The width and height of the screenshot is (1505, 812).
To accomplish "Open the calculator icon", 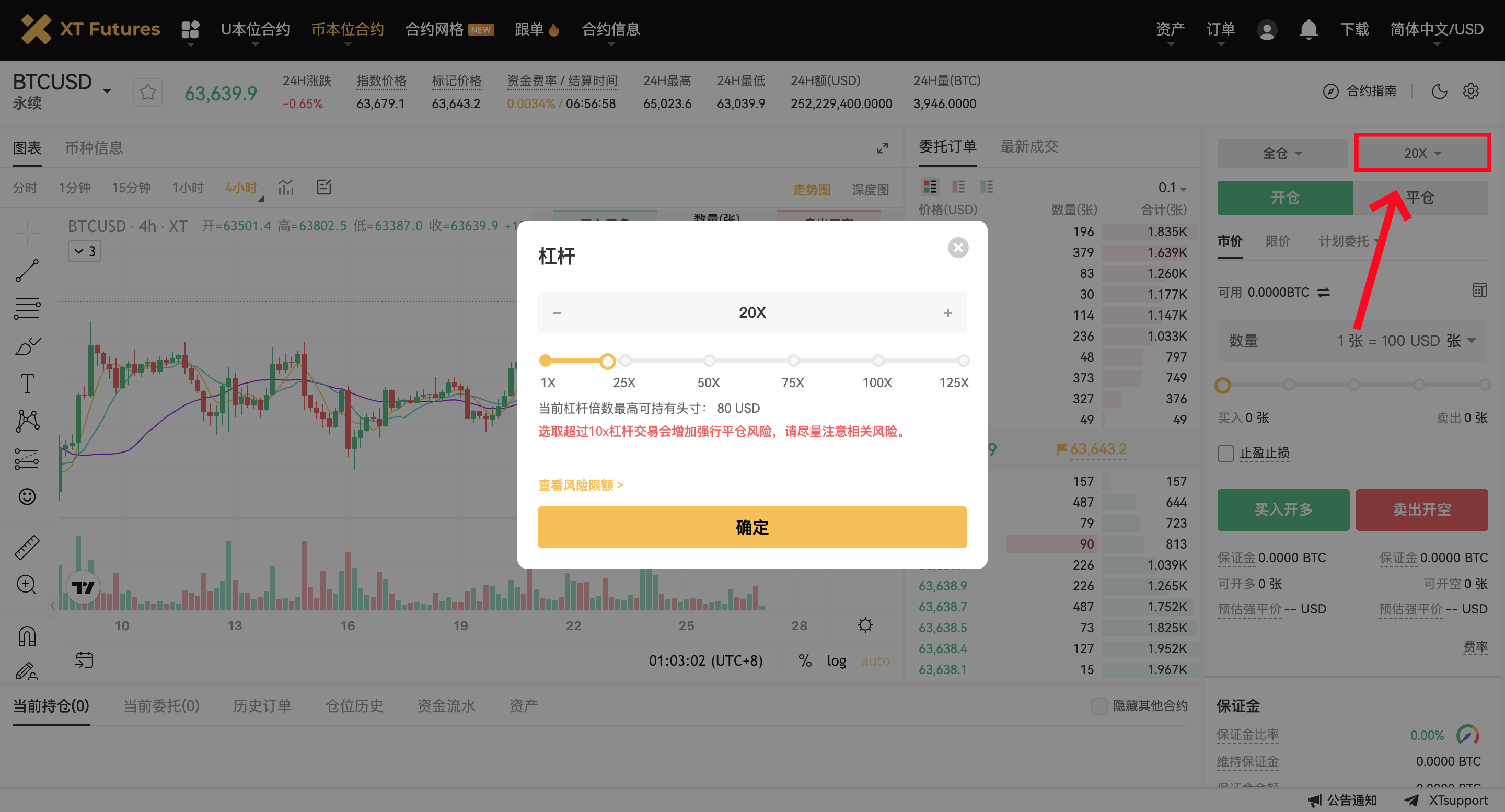I will pyautogui.click(x=1479, y=291).
